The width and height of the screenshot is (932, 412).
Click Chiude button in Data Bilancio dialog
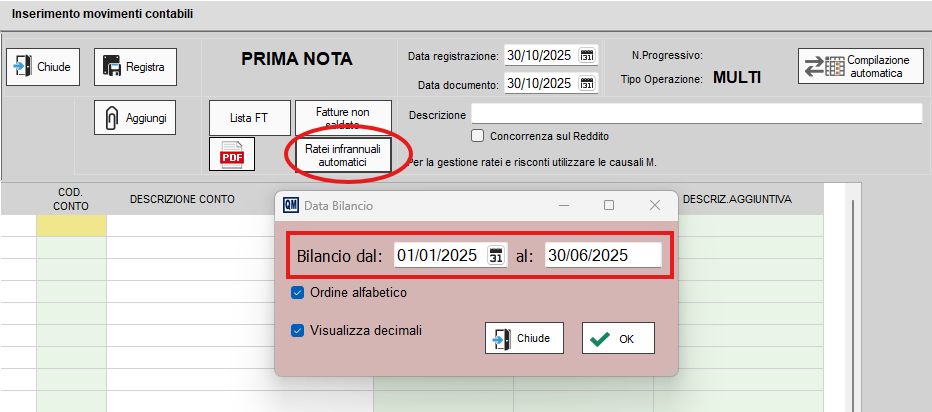pyautogui.click(x=524, y=338)
